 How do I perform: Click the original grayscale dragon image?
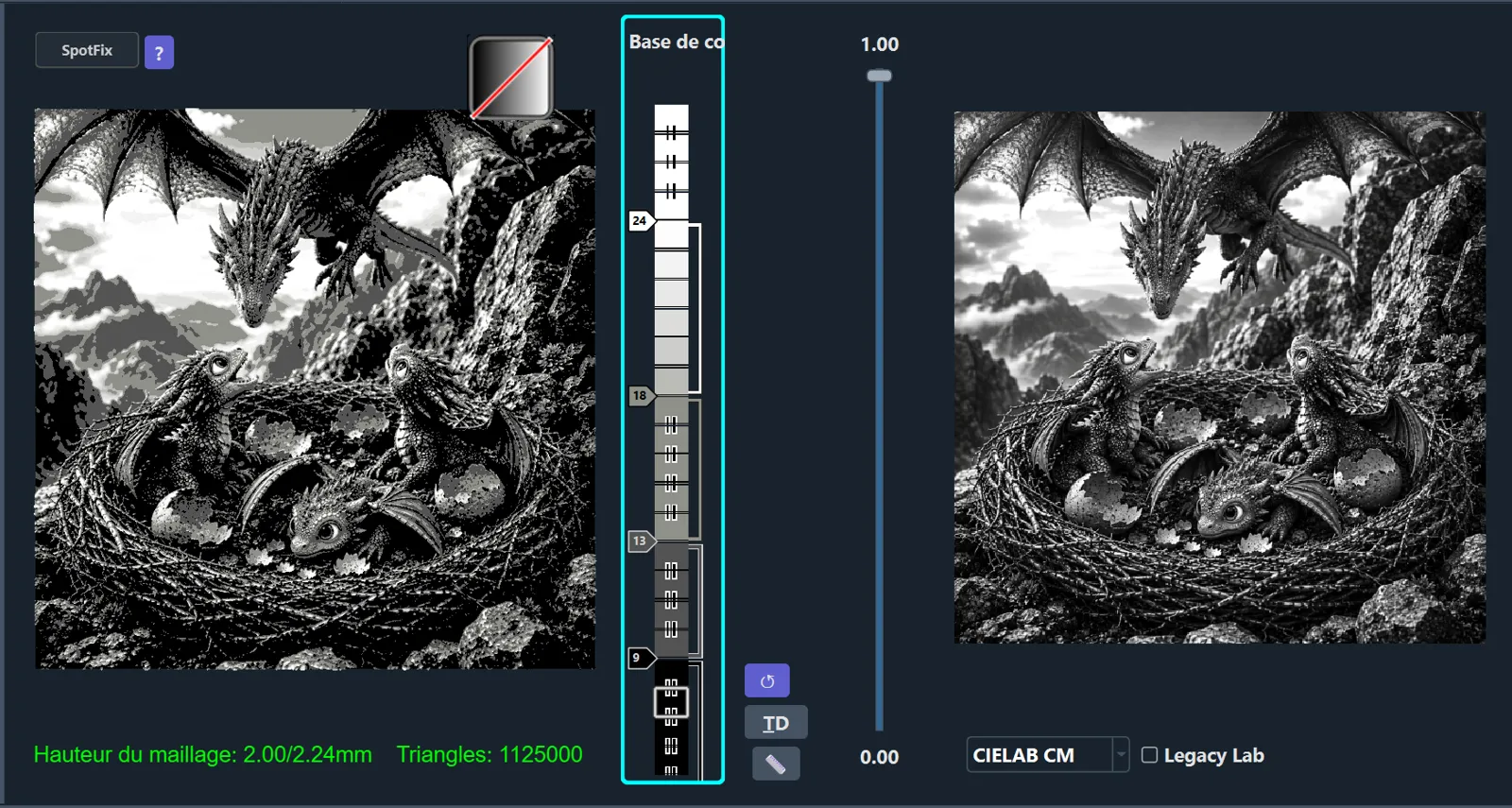click(1219, 377)
